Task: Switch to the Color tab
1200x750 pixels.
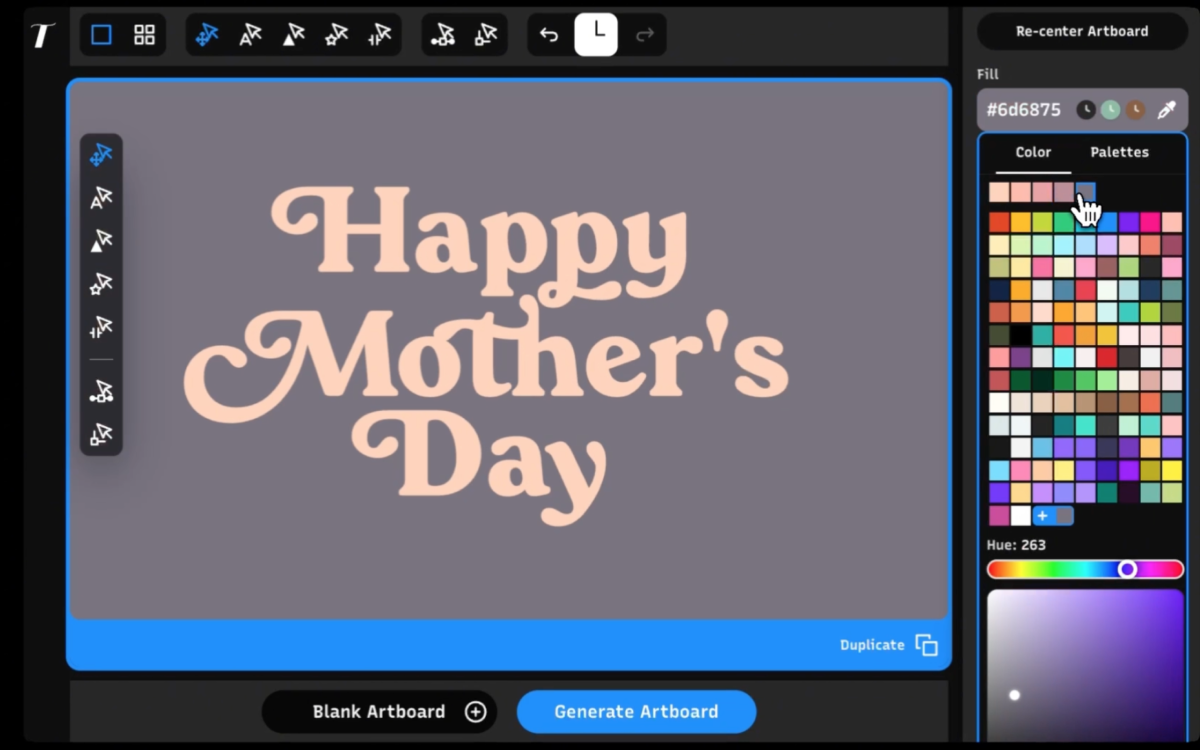Action: click(1033, 153)
